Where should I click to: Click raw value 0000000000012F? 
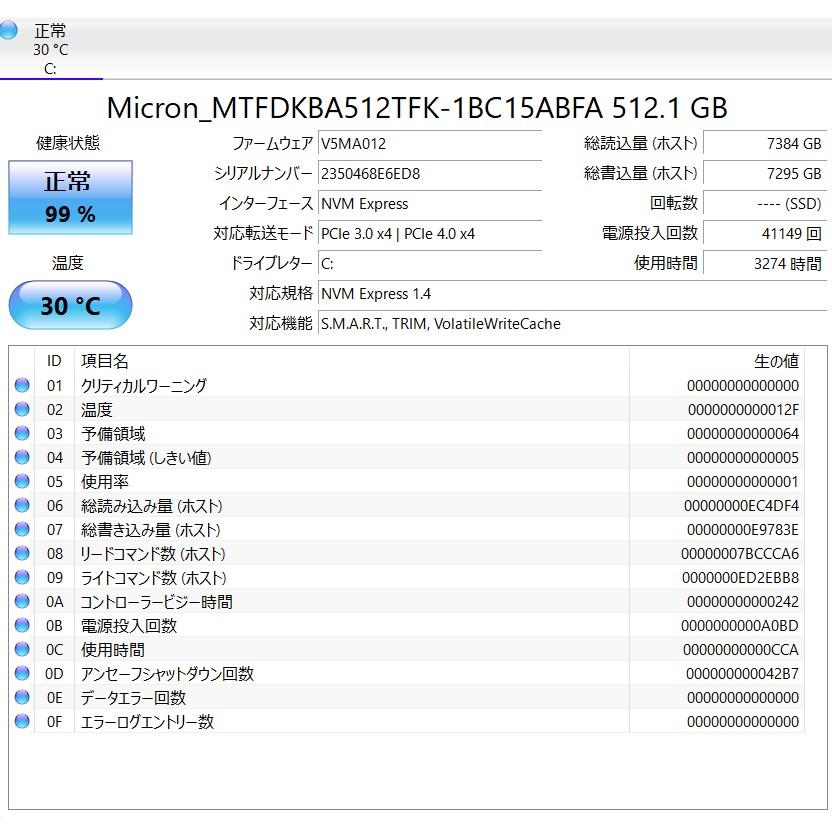(743, 410)
